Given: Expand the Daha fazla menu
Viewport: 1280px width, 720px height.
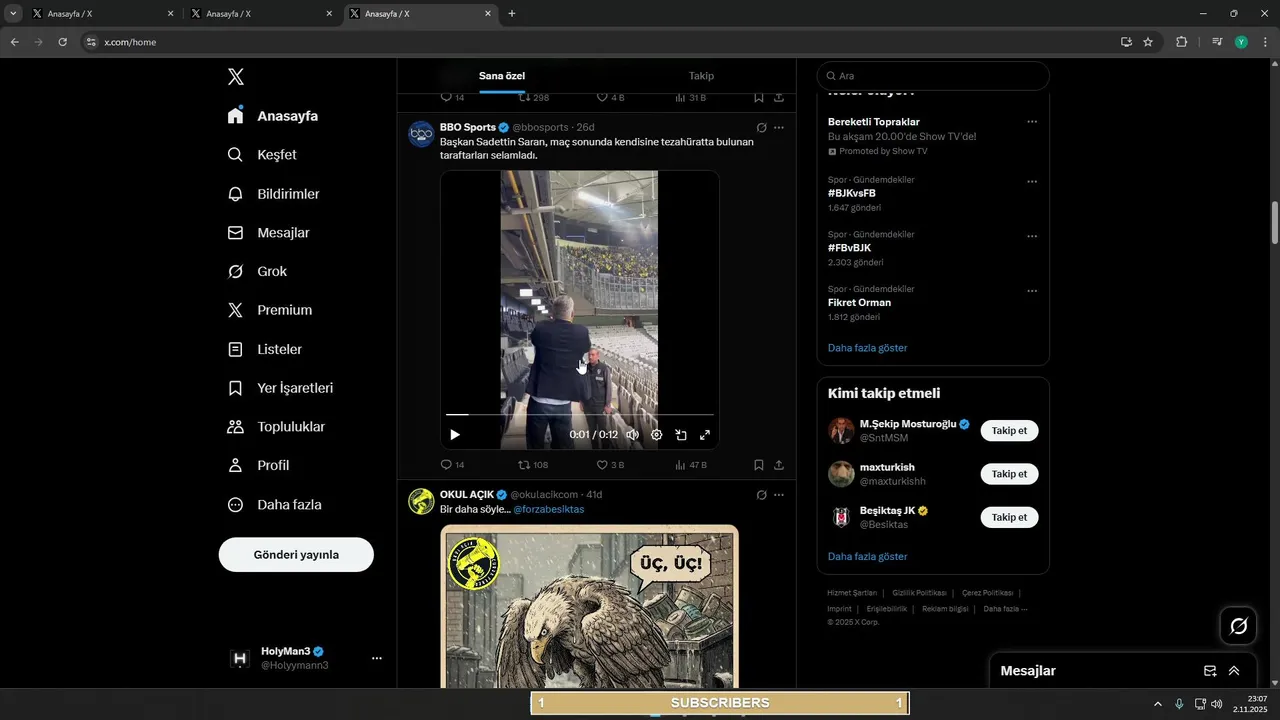Looking at the screenshot, I should 275,505.
